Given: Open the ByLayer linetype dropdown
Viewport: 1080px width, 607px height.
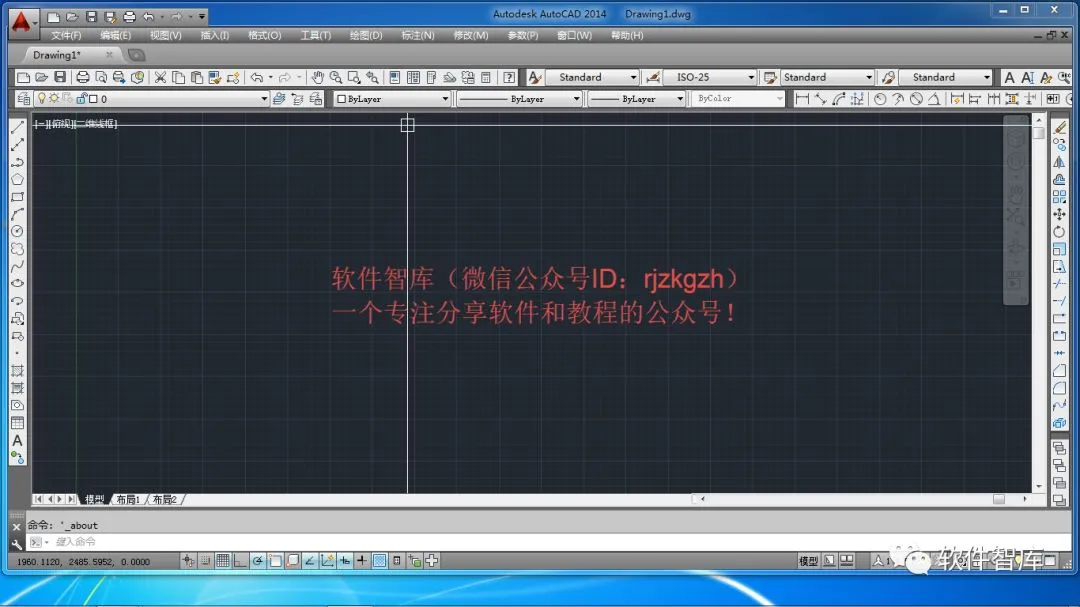Looking at the screenshot, I should pos(577,99).
